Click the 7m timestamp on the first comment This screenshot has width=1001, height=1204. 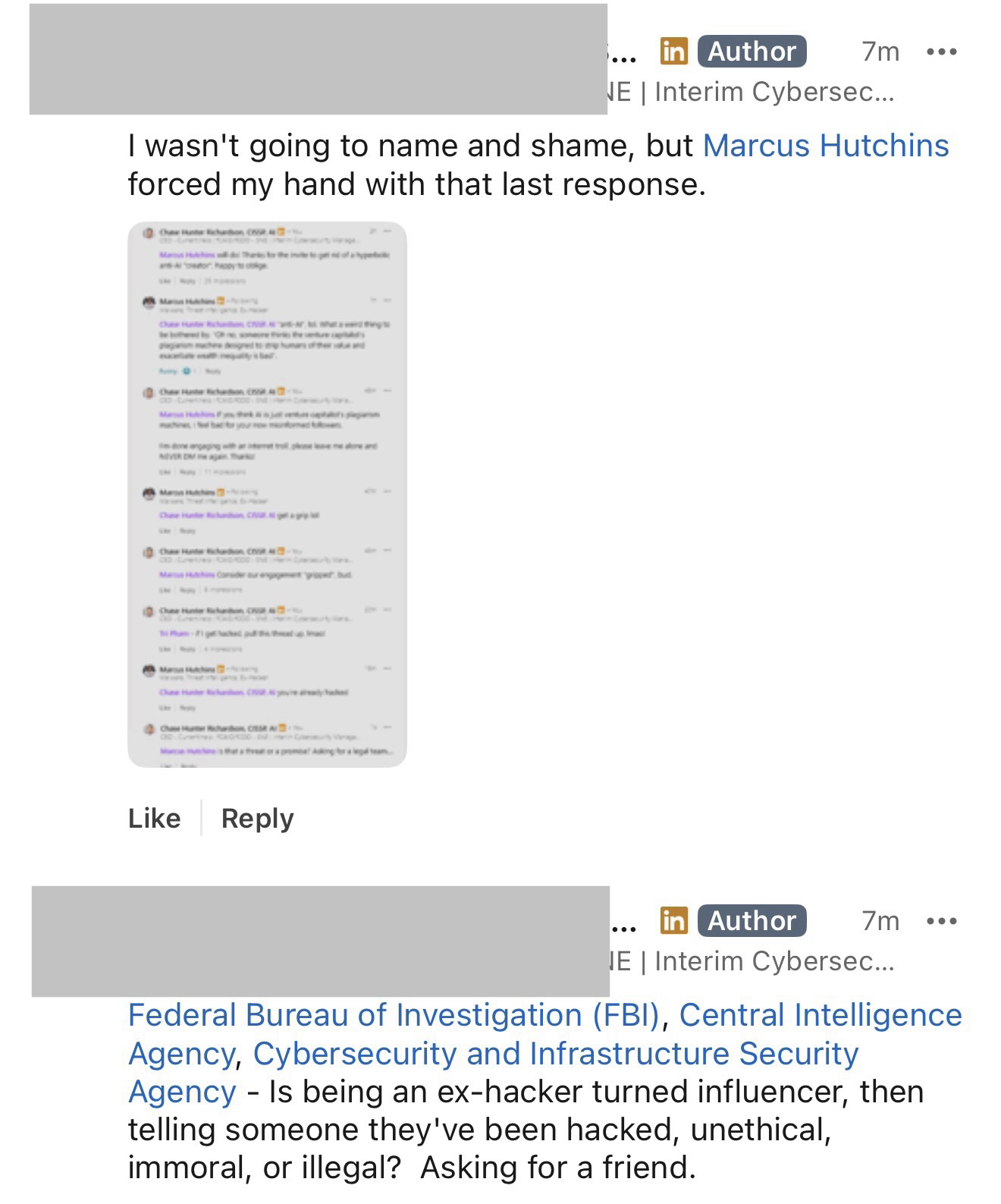coord(880,52)
